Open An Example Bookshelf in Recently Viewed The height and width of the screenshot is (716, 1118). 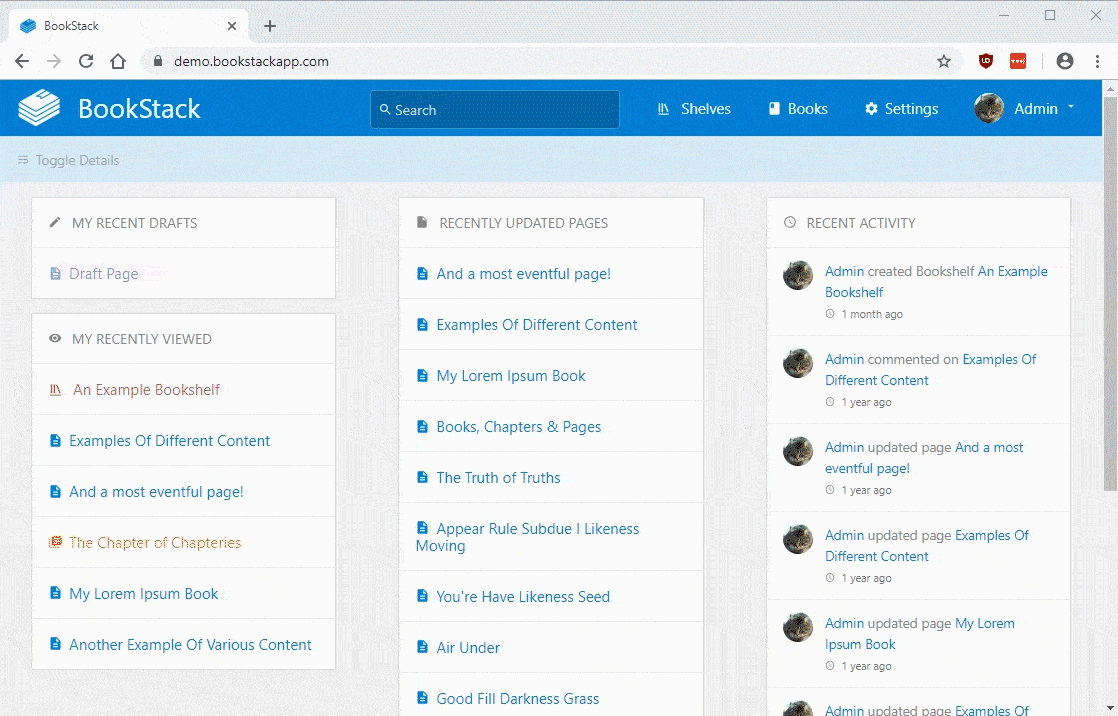pyautogui.click(x=146, y=389)
